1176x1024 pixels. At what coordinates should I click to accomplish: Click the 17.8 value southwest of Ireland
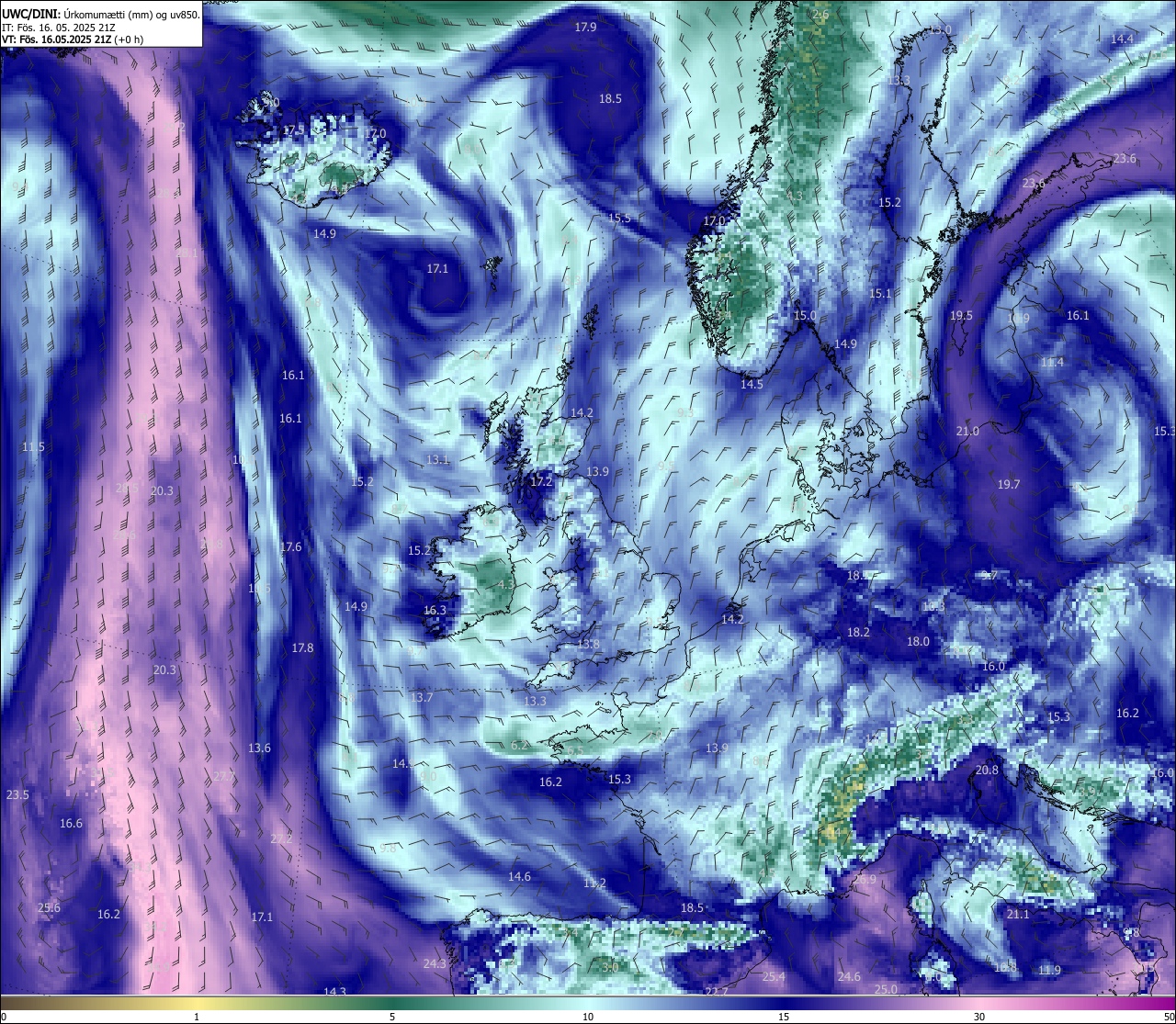point(302,648)
